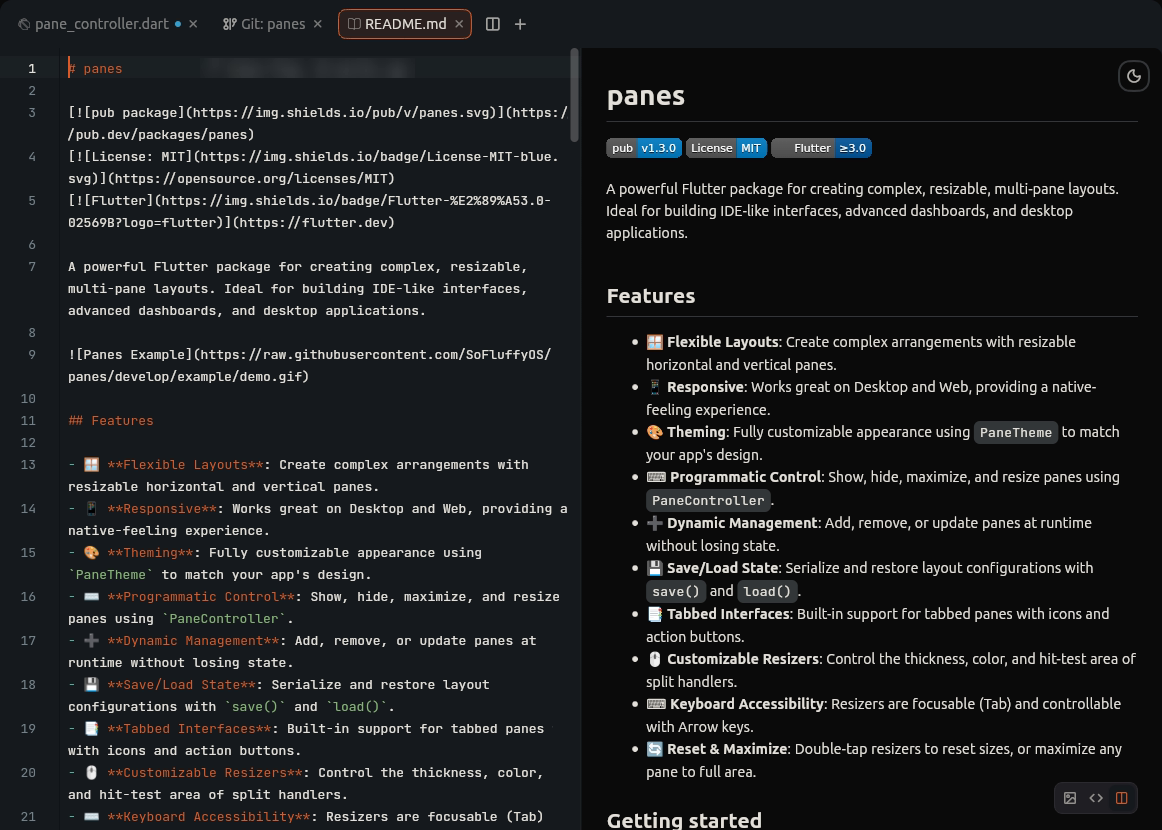Click the split editor icon in tab bar

pos(492,24)
